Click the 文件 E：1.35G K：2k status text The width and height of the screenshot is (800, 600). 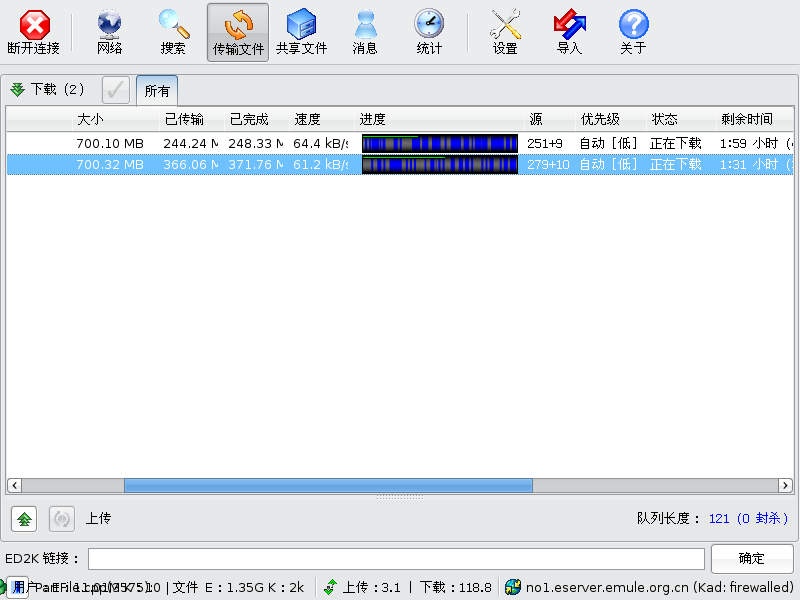click(x=238, y=587)
